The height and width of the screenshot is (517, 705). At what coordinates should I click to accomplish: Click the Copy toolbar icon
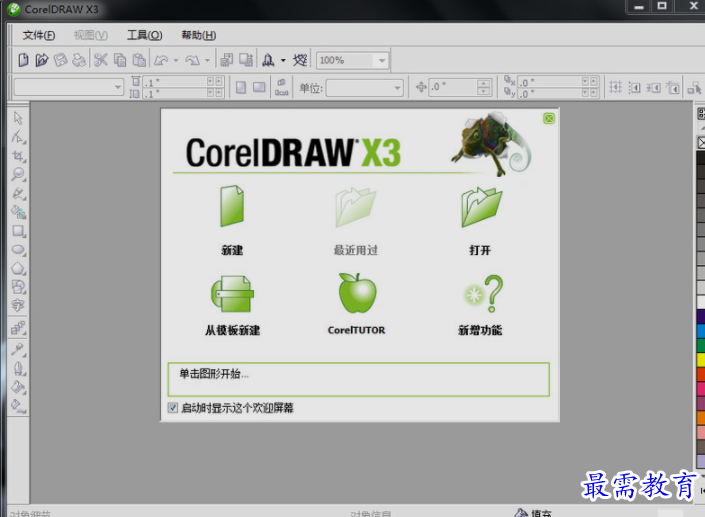120,60
